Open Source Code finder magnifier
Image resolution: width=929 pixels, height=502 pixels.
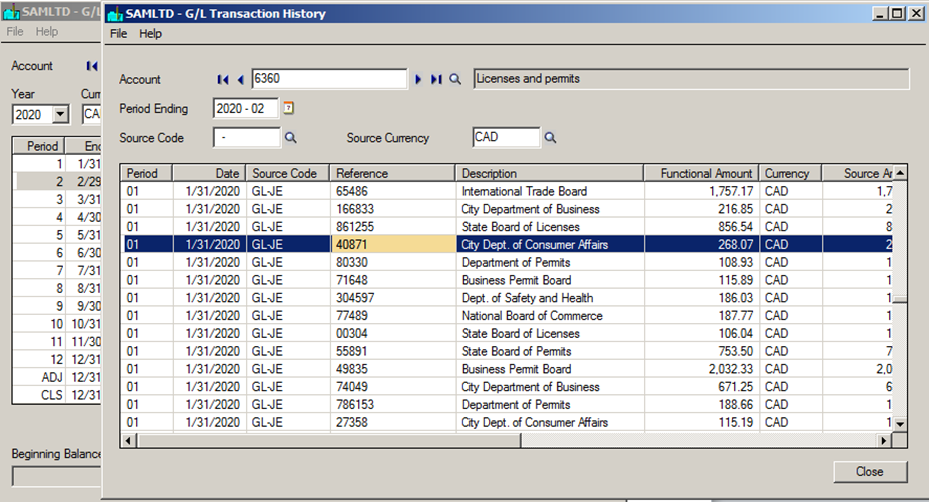tap(290, 138)
